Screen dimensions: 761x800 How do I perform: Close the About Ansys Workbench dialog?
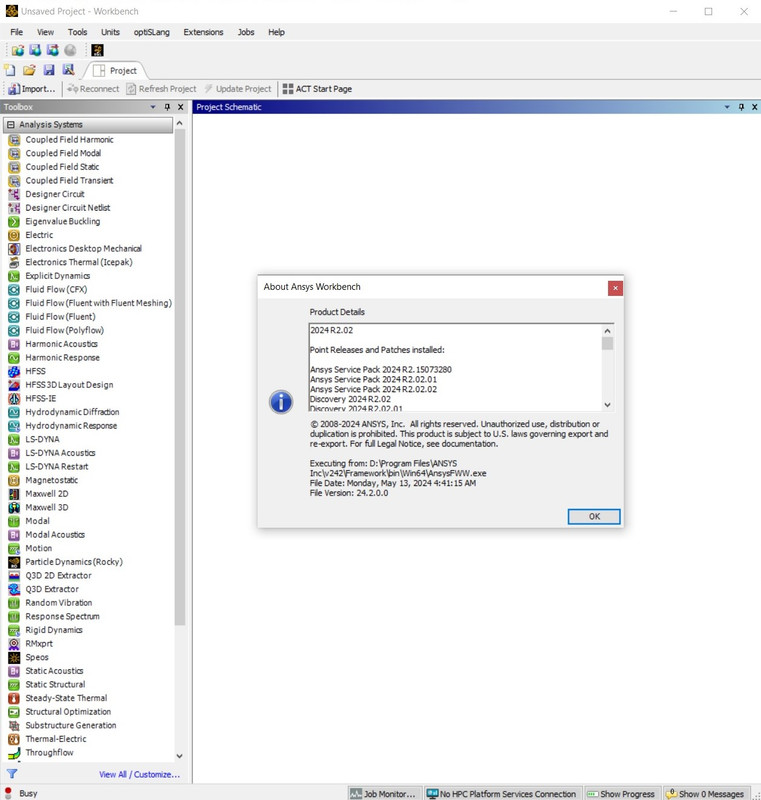pyautogui.click(x=615, y=288)
